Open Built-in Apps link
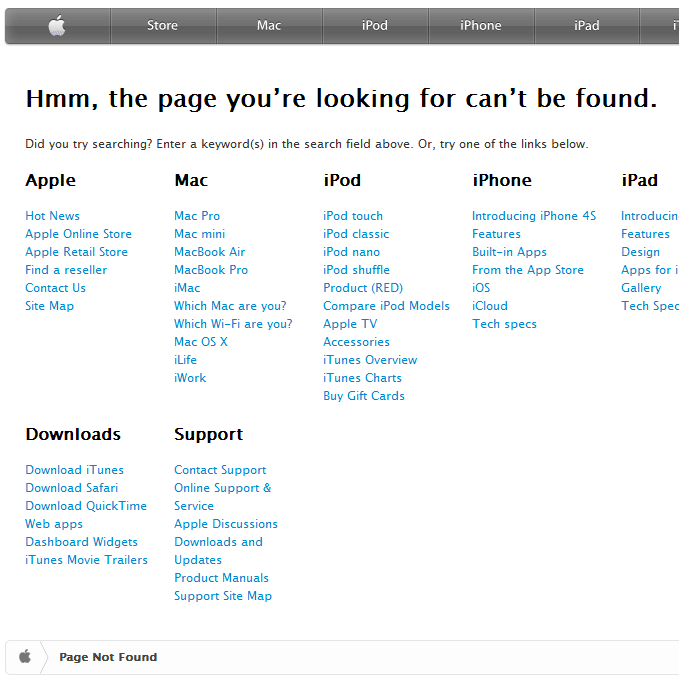The height and width of the screenshot is (679, 679). [509, 252]
